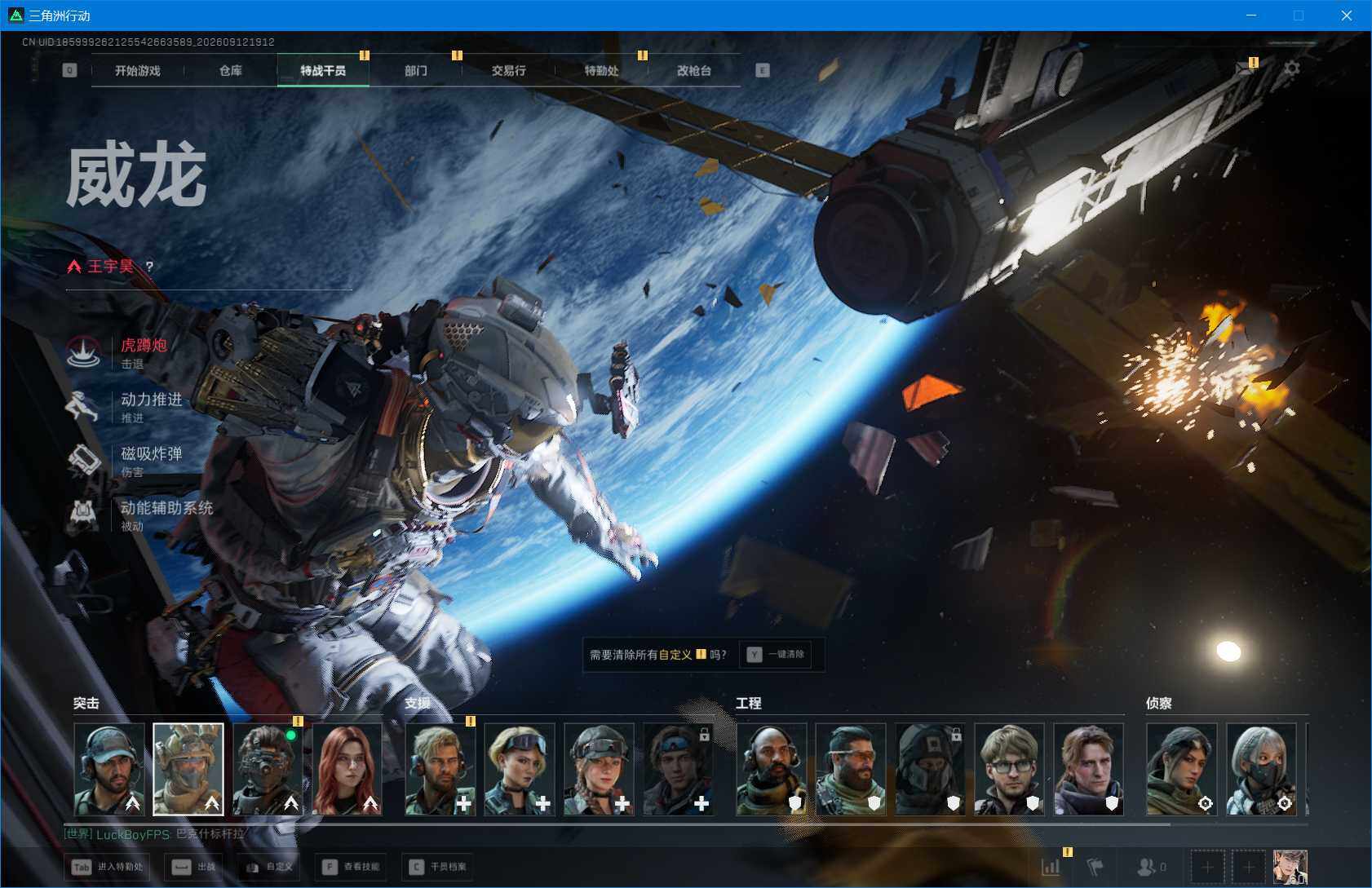Select the 磁吸炸弹 skill icon
Viewport: 1372px width, 888px height.
pyautogui.click(x=83, y=461)
